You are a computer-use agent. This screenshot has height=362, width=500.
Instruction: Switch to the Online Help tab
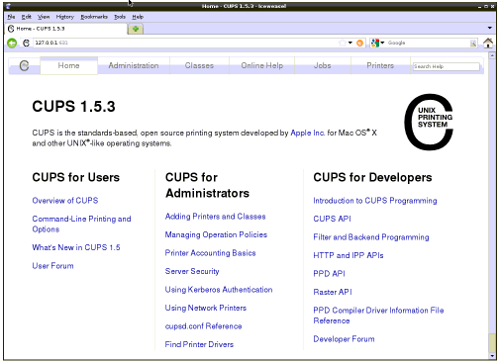click(x=262, y=65)
